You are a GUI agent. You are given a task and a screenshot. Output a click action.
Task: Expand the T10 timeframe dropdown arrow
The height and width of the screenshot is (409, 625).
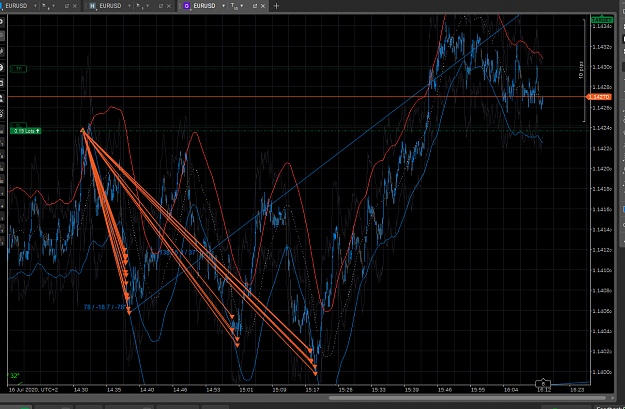coord(242,6)
